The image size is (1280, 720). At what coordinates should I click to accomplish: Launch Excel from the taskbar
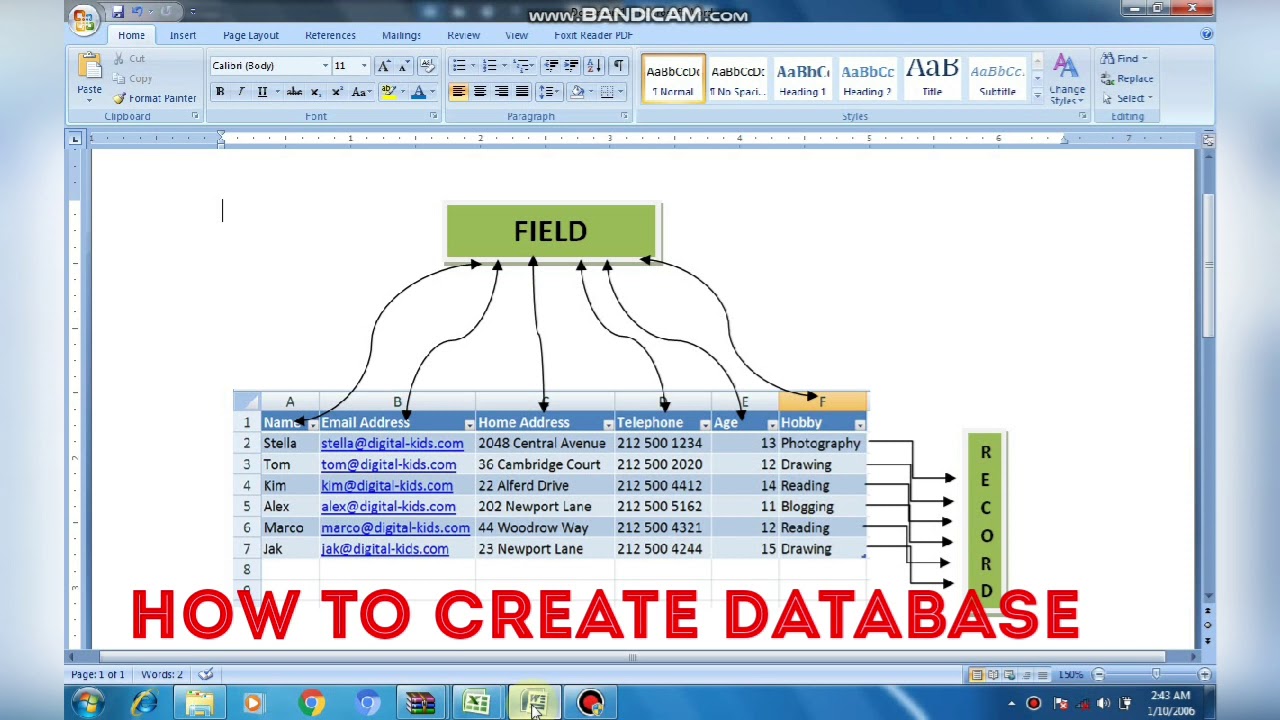[476, 703]
